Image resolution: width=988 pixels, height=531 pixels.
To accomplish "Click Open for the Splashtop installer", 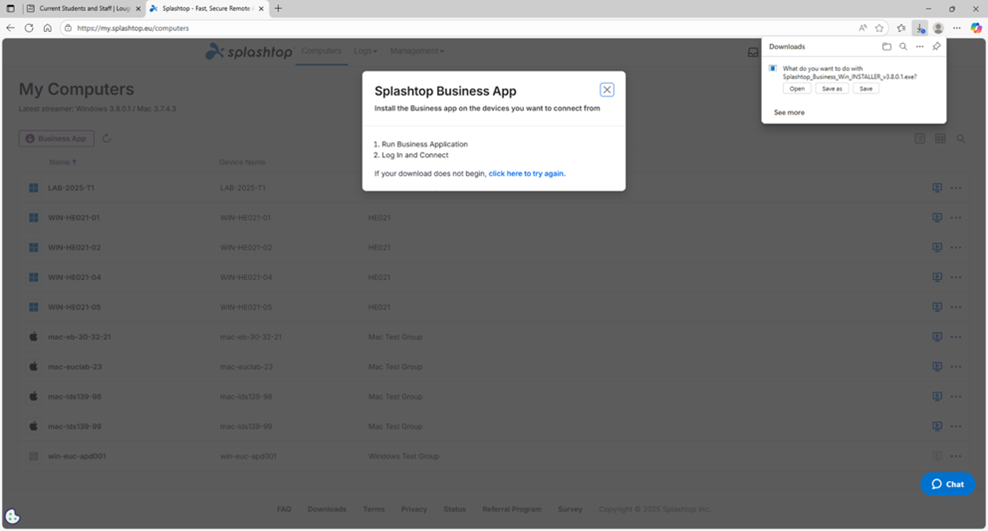I will click(796, 89).
